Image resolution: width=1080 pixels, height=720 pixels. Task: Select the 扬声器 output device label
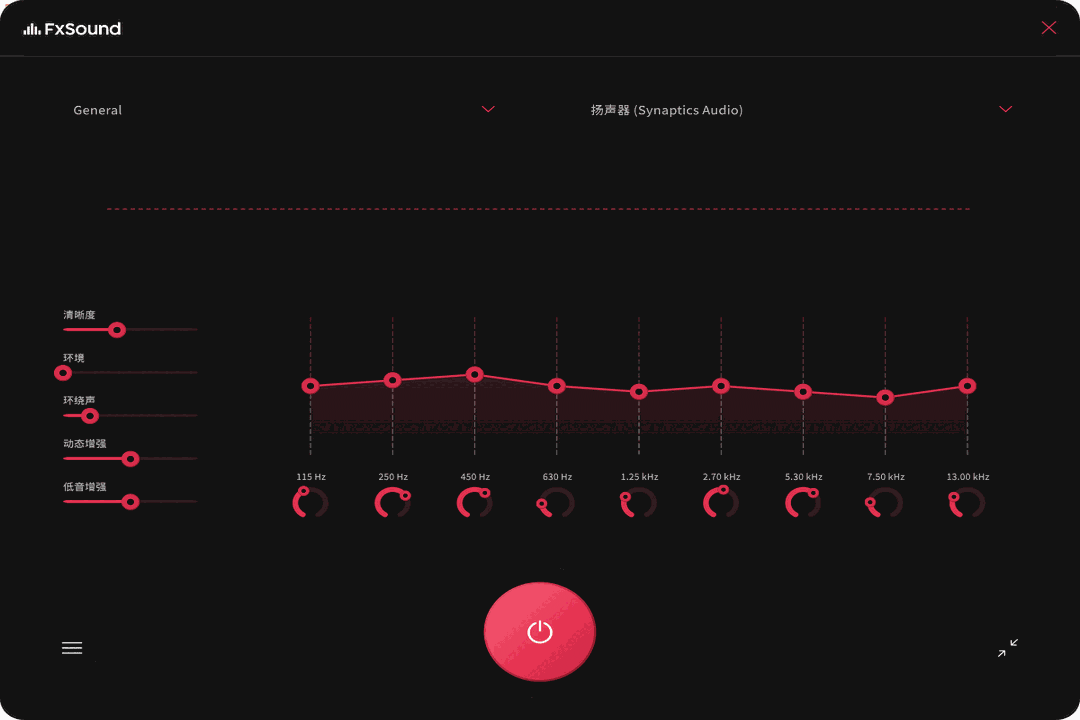click(665, 110)
